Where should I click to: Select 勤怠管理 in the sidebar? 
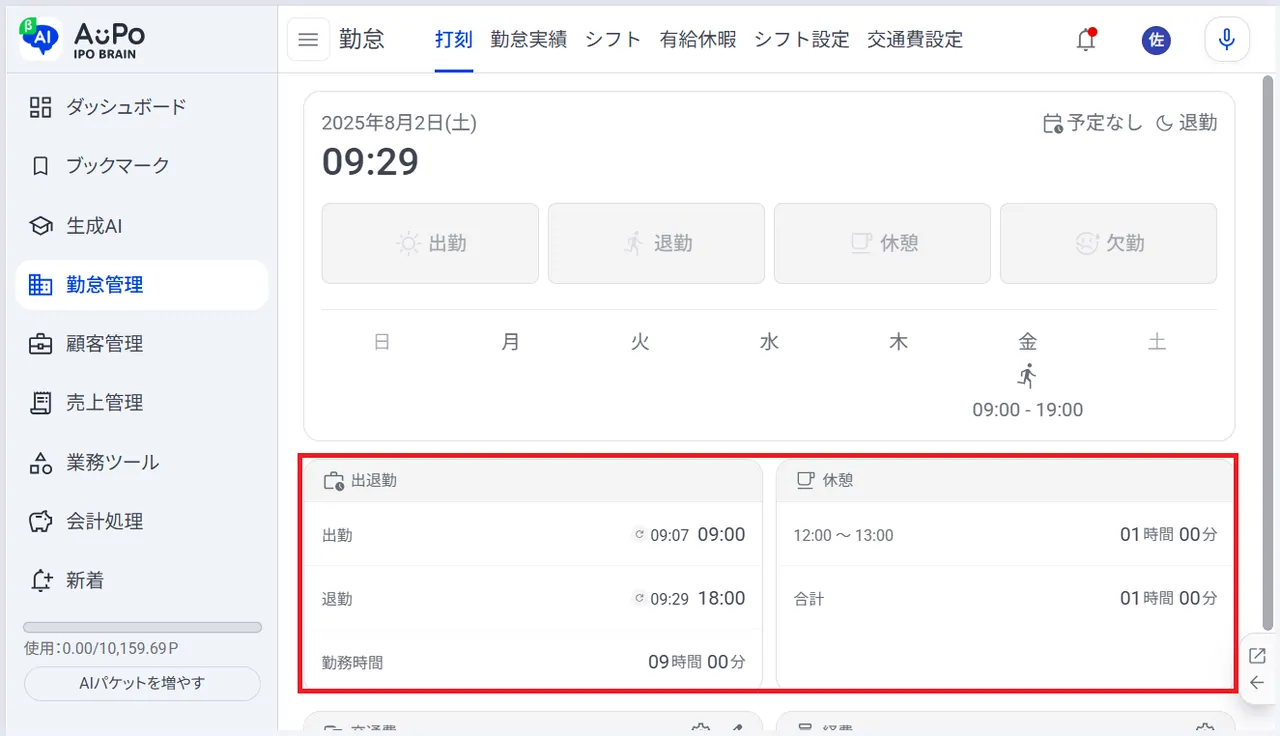click(x=142, y=285)
